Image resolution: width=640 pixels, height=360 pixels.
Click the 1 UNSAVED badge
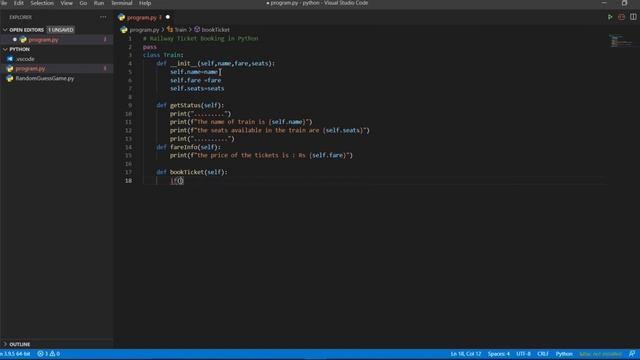(60, 30)
